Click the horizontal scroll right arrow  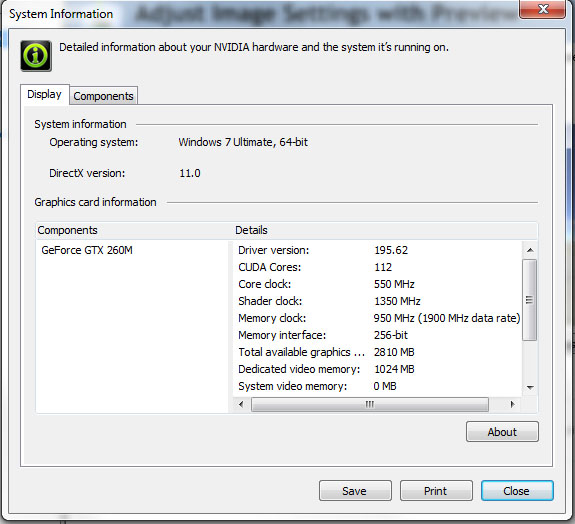(x=512, y=404)
